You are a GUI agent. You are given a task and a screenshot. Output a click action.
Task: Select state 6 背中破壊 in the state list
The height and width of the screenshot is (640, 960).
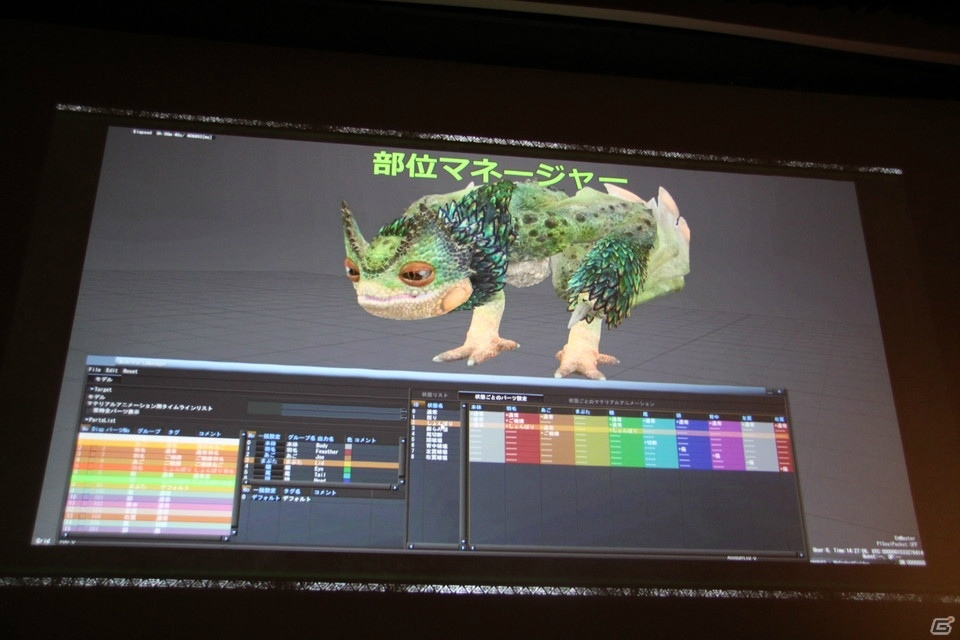click(435, 446)
